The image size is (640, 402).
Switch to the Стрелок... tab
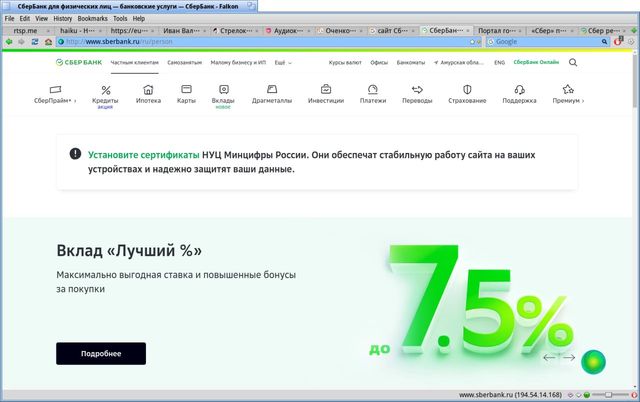235,31
